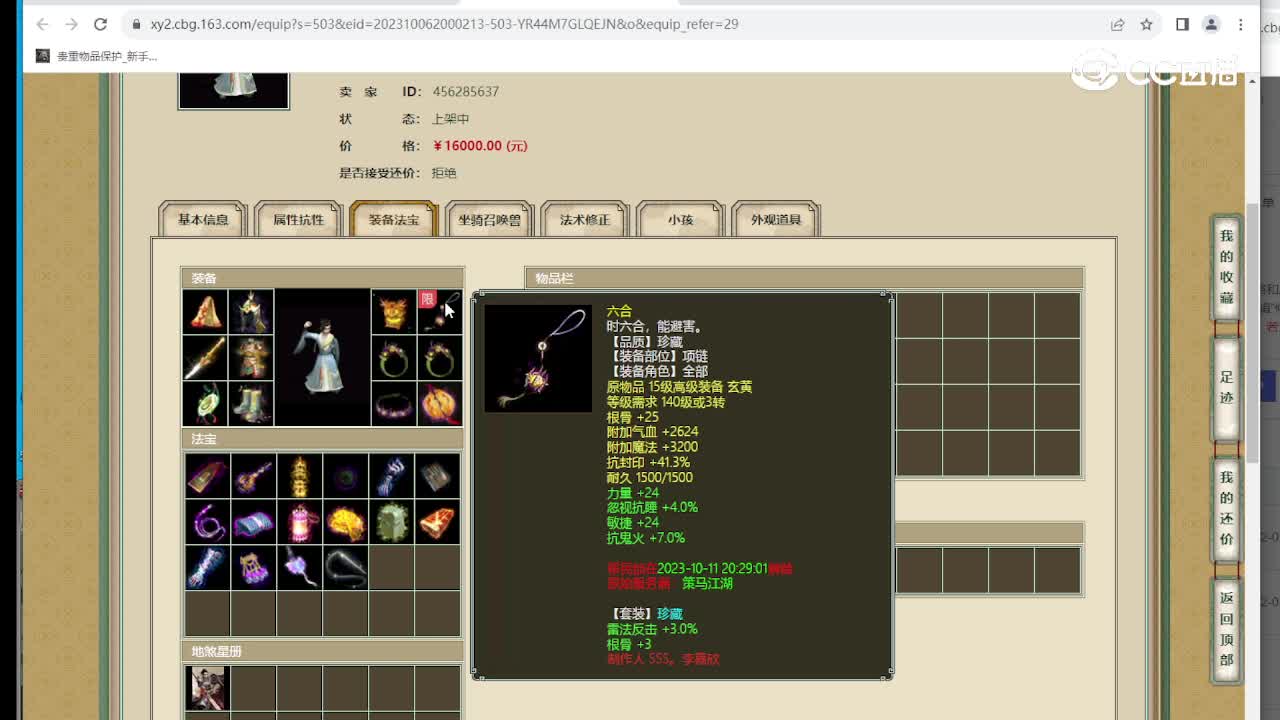Select the pink lantern treasure icon
The width and height of the screenshot is (1280, 720).
(x=299, y=522)
